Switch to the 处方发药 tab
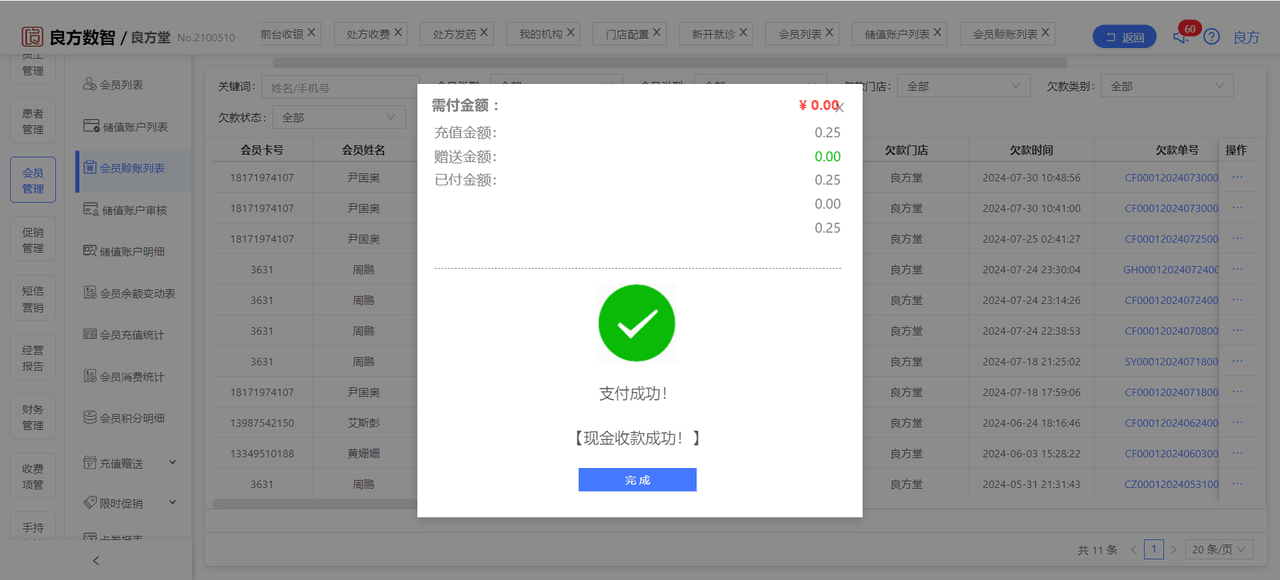The width and height of the screenshot is (1280, 580). 454,34
